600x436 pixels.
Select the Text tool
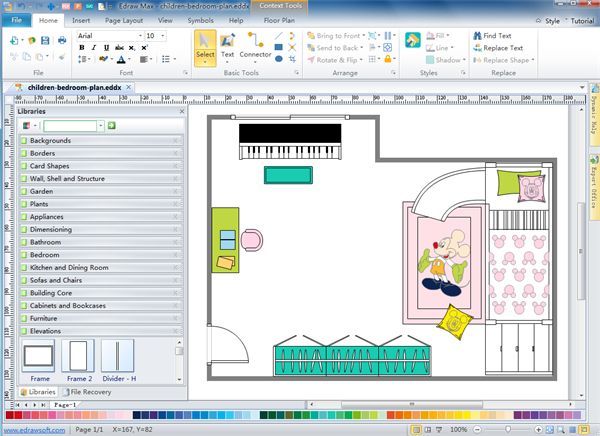click(x=227, y=47)
